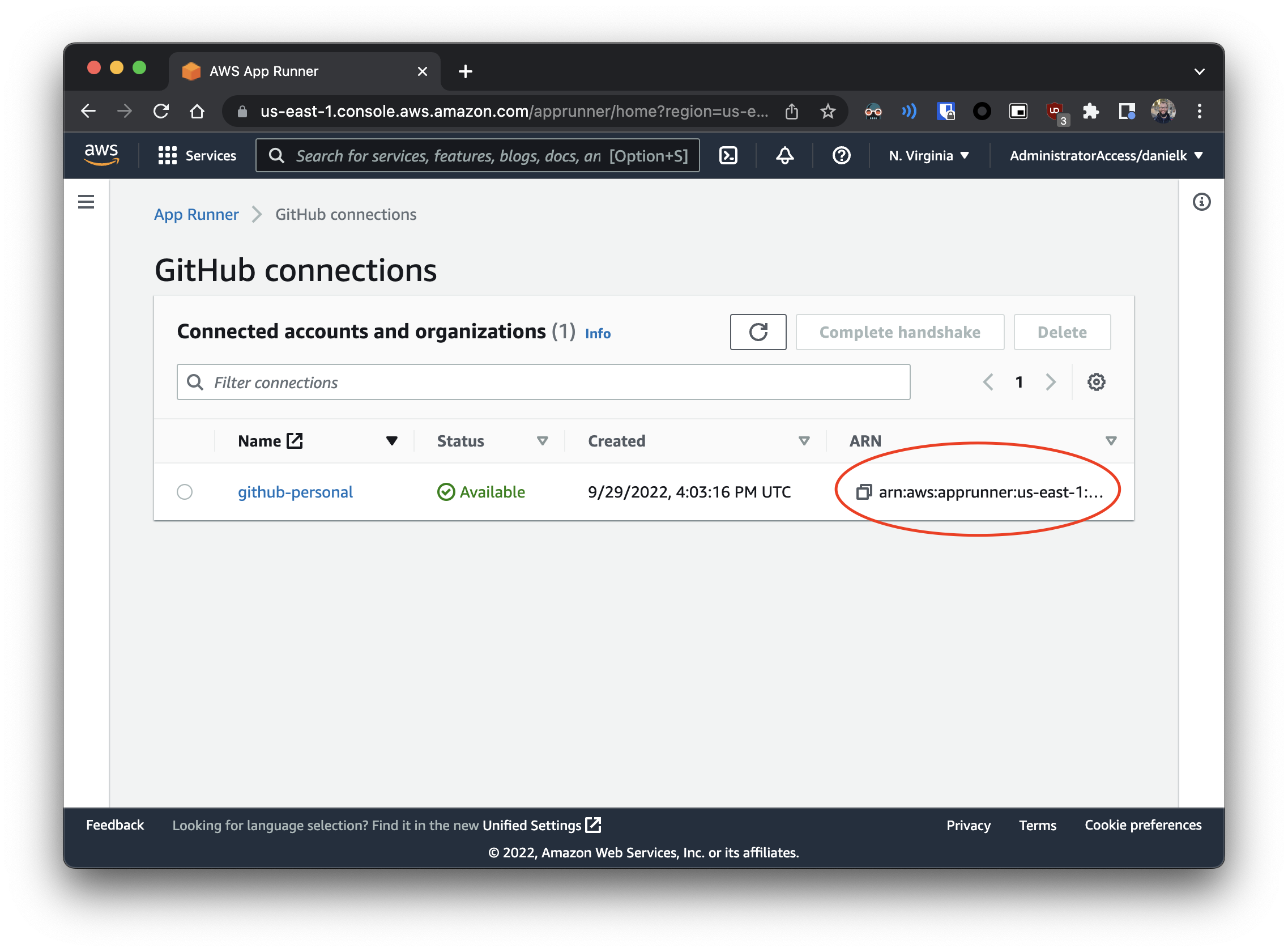Open a new browser tab
Viewport: 1288px width, 952px height.
click(466, 71)
